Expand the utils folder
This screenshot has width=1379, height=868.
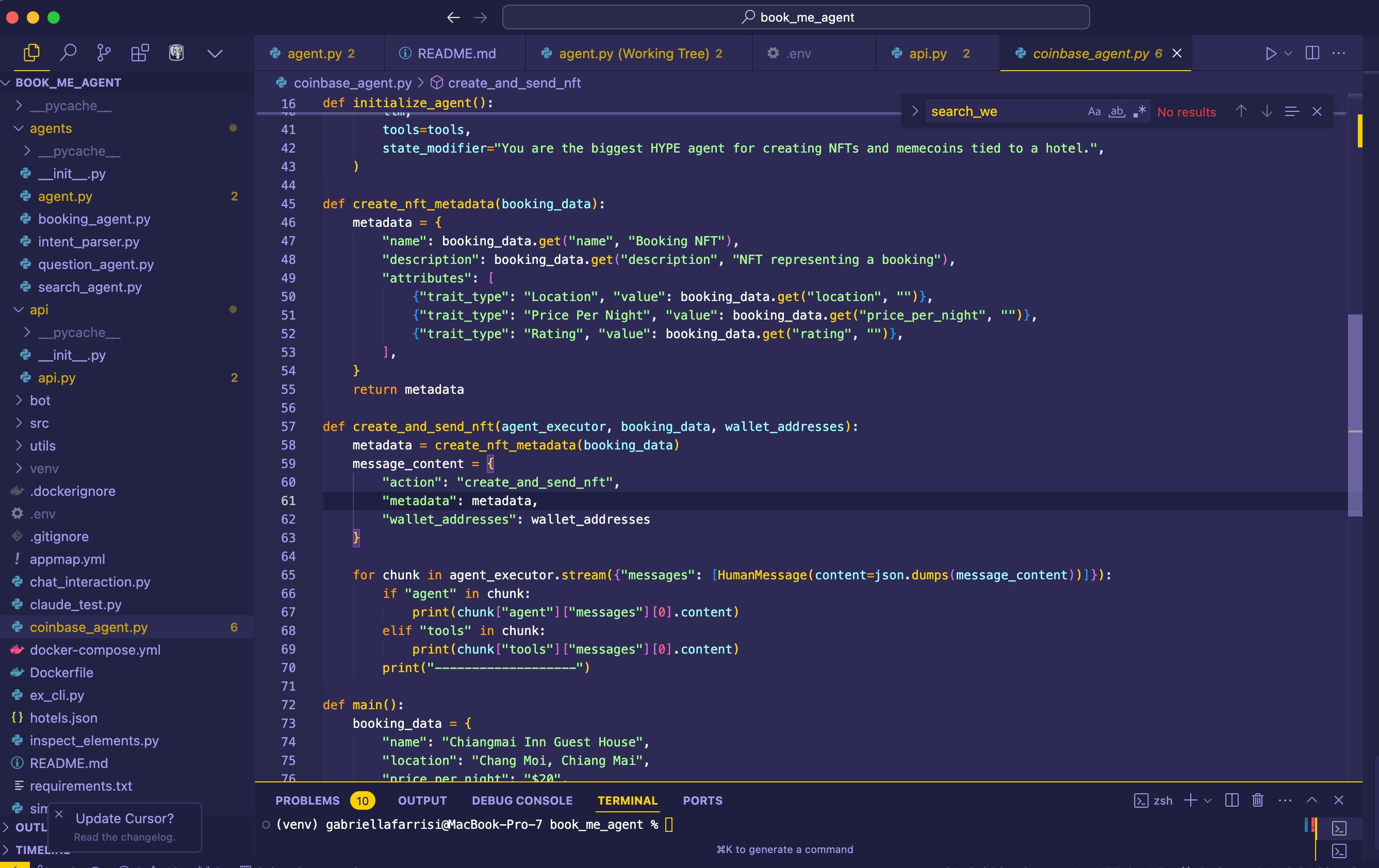126,445
